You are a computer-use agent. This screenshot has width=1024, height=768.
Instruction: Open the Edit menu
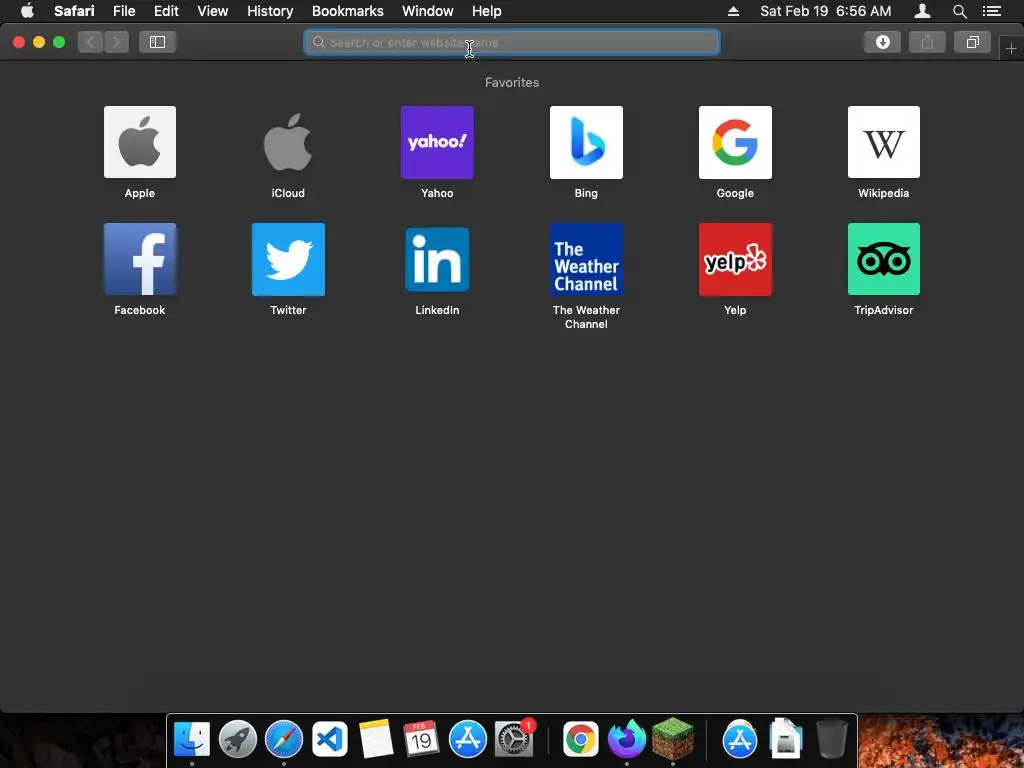tap(166, 11)
